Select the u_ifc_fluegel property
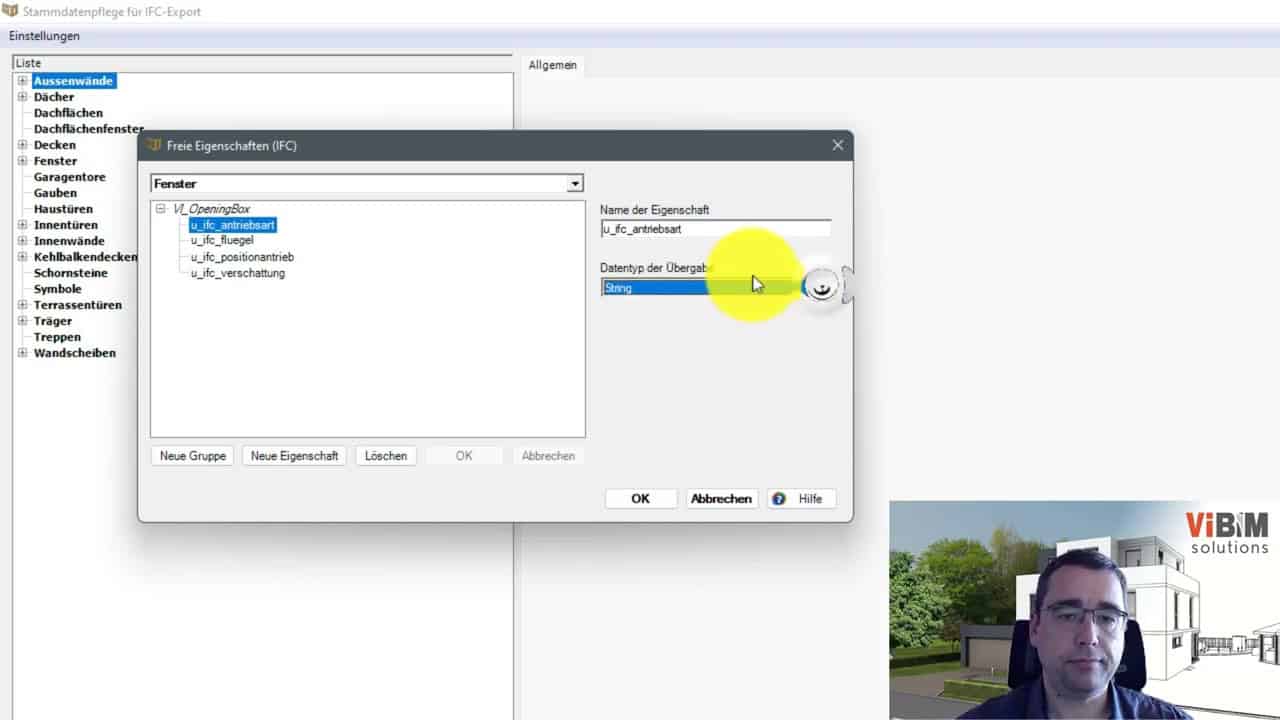This screenshot has width=1280, height=720. [222, 241]
